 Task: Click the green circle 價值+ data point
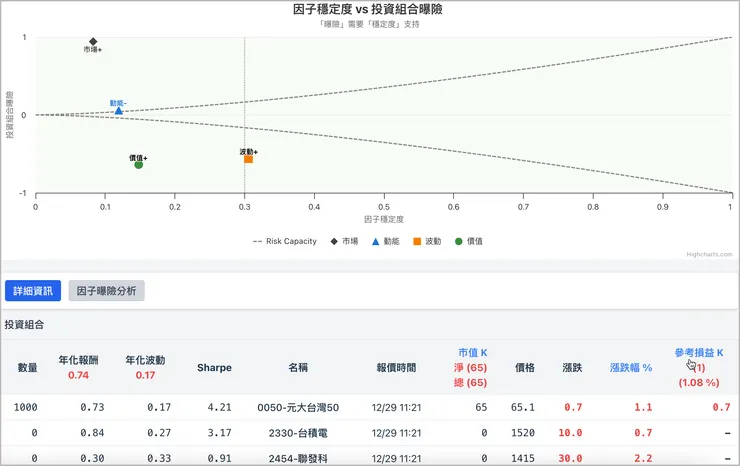coord(138,164)
